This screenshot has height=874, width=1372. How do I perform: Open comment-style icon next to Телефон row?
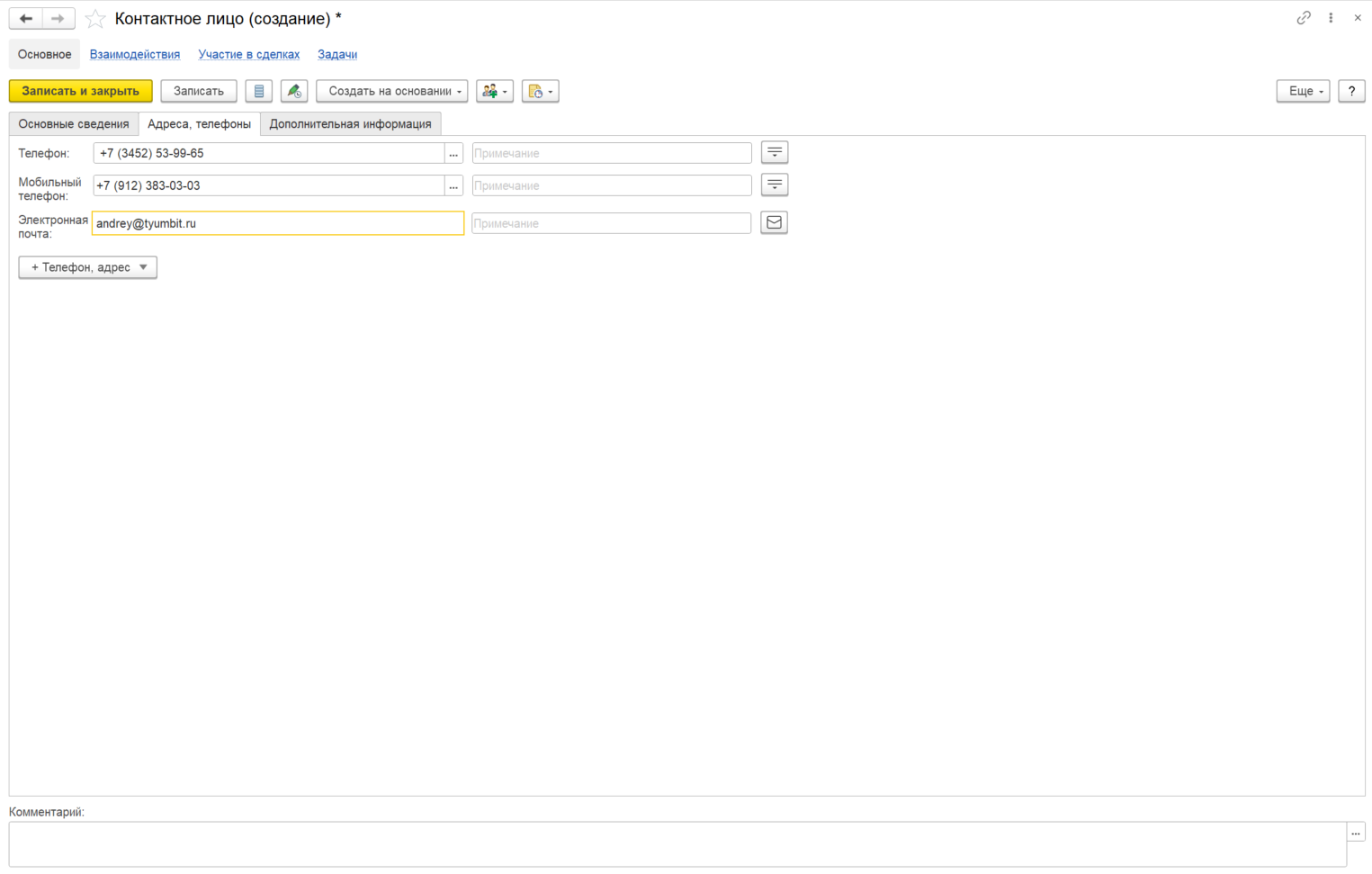tap(775, 152)
